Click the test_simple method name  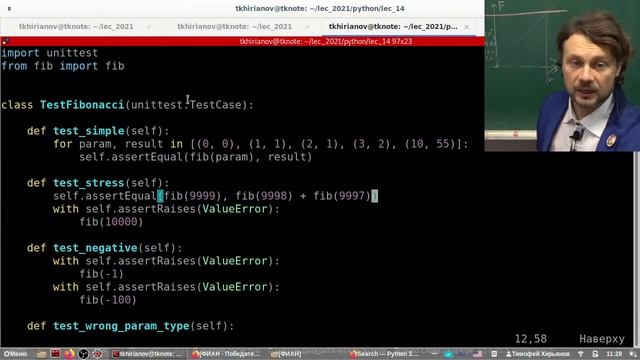pos(89,131)
